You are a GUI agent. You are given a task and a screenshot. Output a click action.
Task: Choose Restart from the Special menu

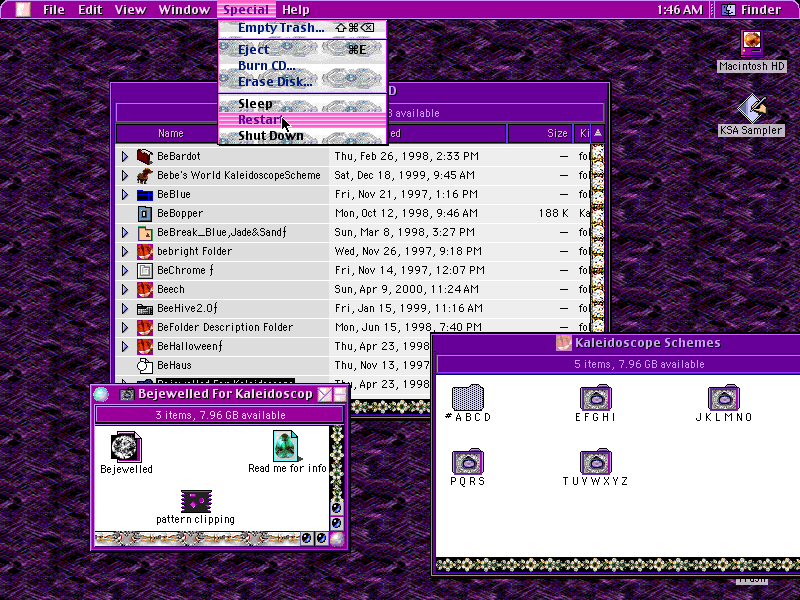point(303,120)
